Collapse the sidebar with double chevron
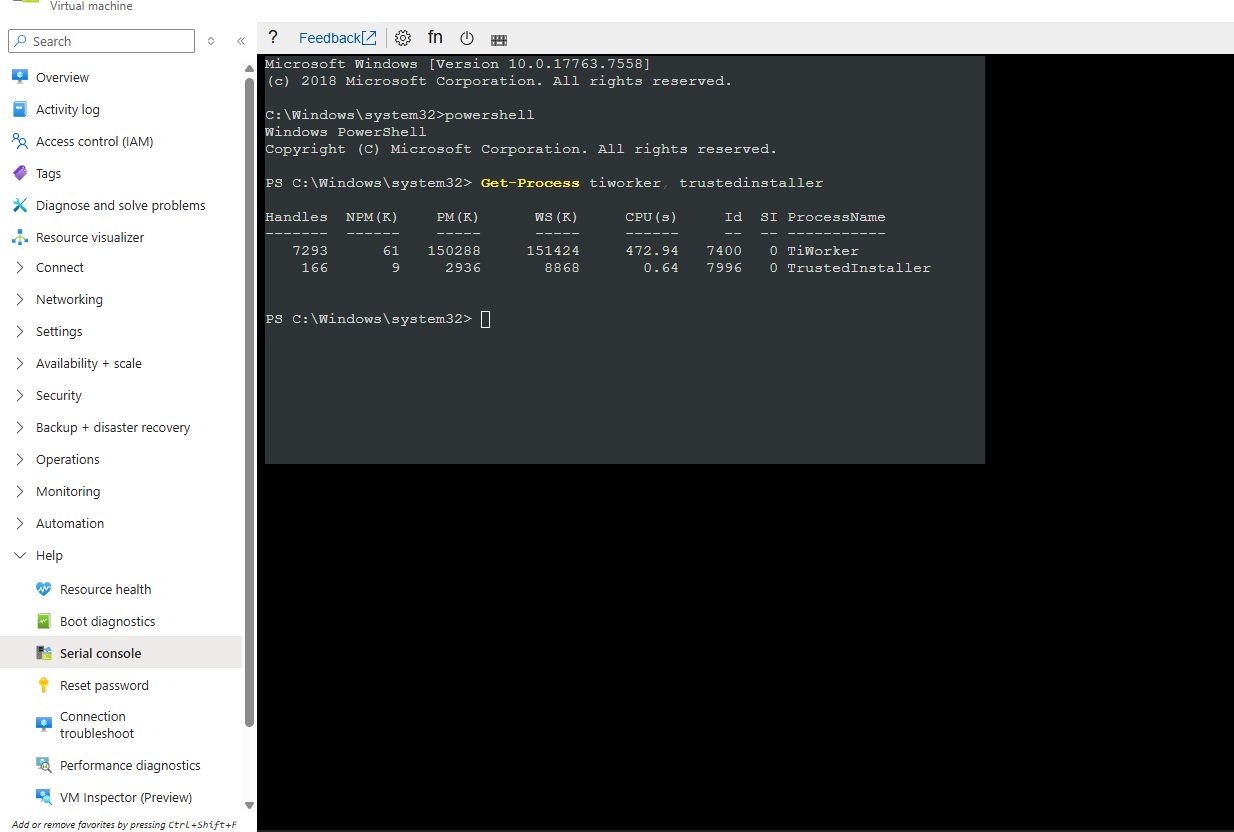Image resolution: width=1234 pixels, height=832 pixels. (x=241, y=41)
